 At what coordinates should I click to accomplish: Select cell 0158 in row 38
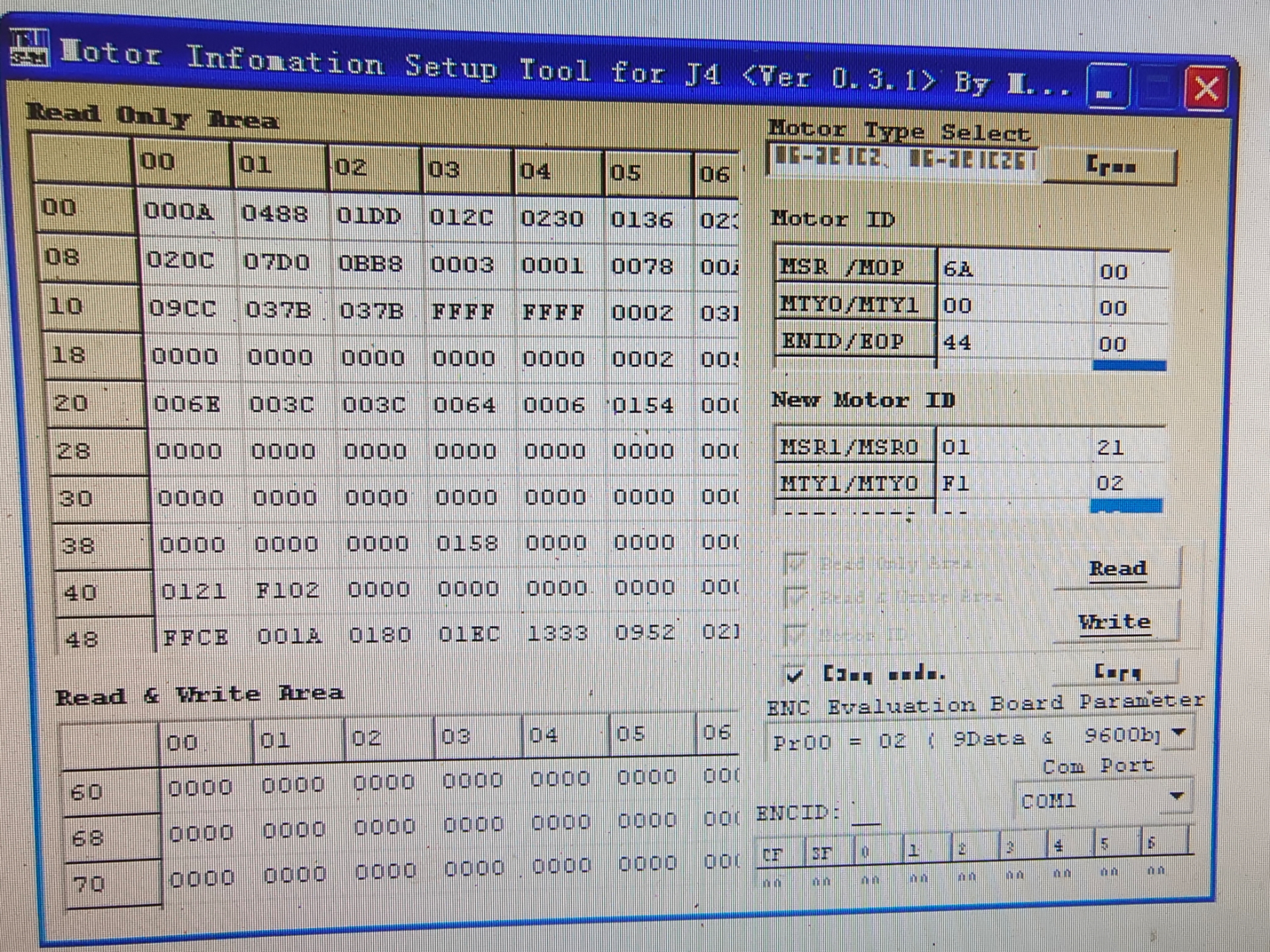[x=467, y=543]
